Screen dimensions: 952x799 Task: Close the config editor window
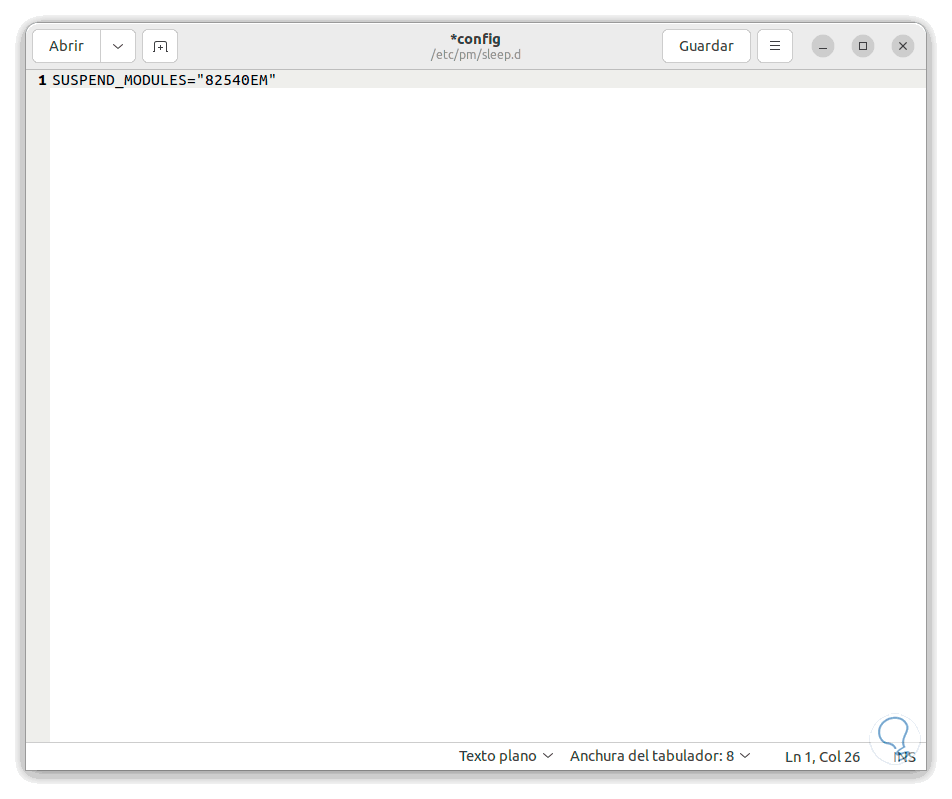coord(903,46)
